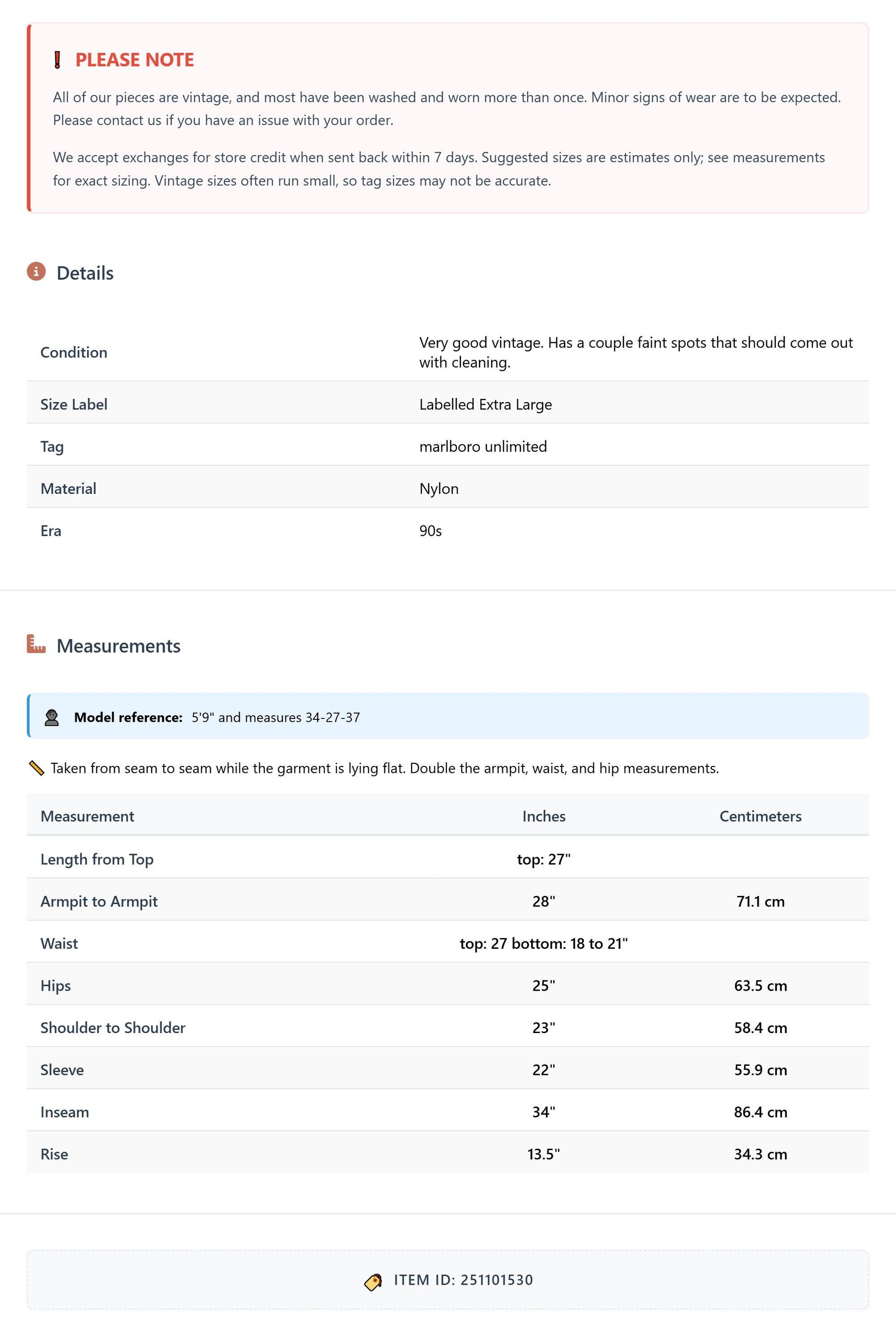Viewport: 896px width, 1332px height.
Task: Click the Measurement column header
Action: [87, 816]
